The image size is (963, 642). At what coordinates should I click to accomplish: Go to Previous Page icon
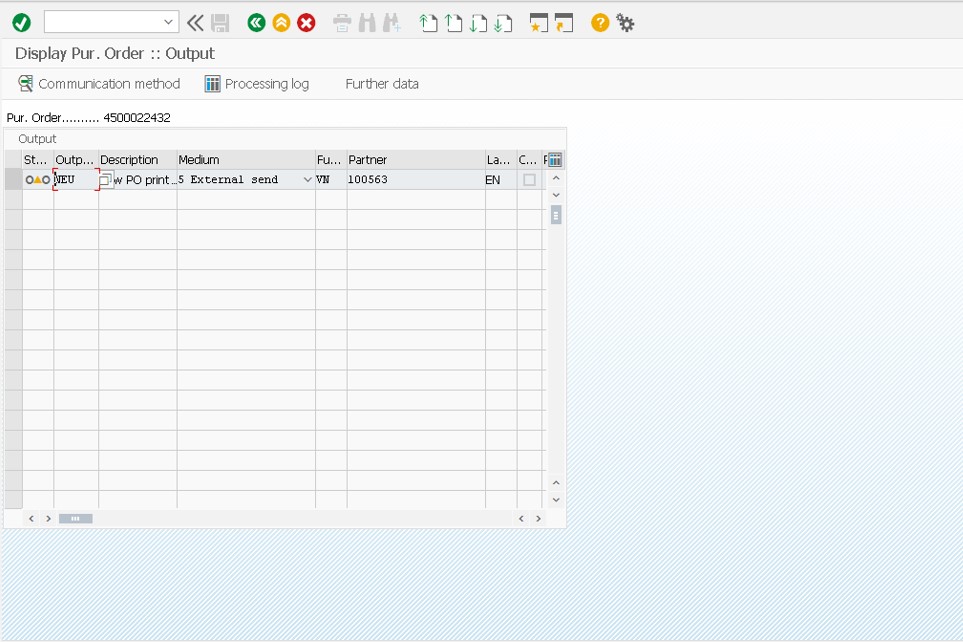pos(453,23)
